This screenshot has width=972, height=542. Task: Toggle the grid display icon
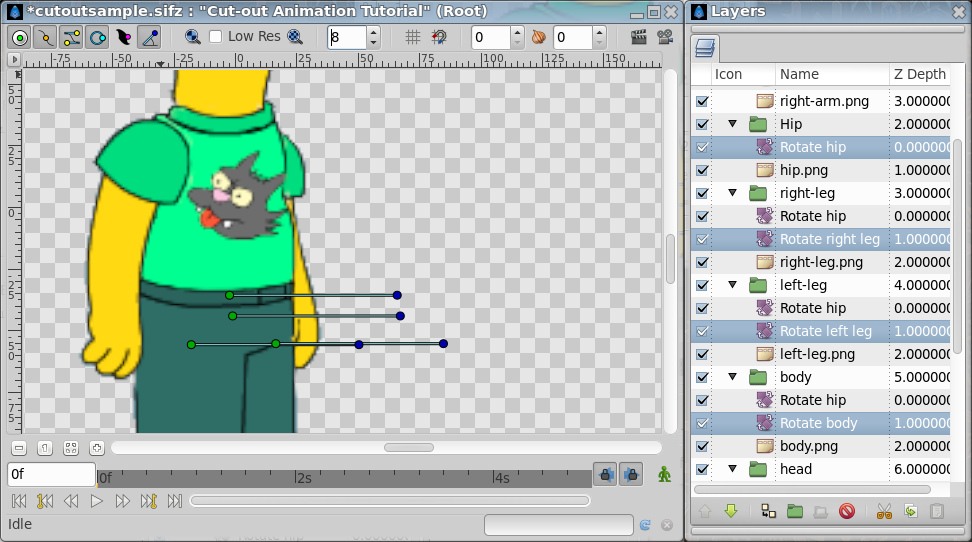(x=413, y=37)
